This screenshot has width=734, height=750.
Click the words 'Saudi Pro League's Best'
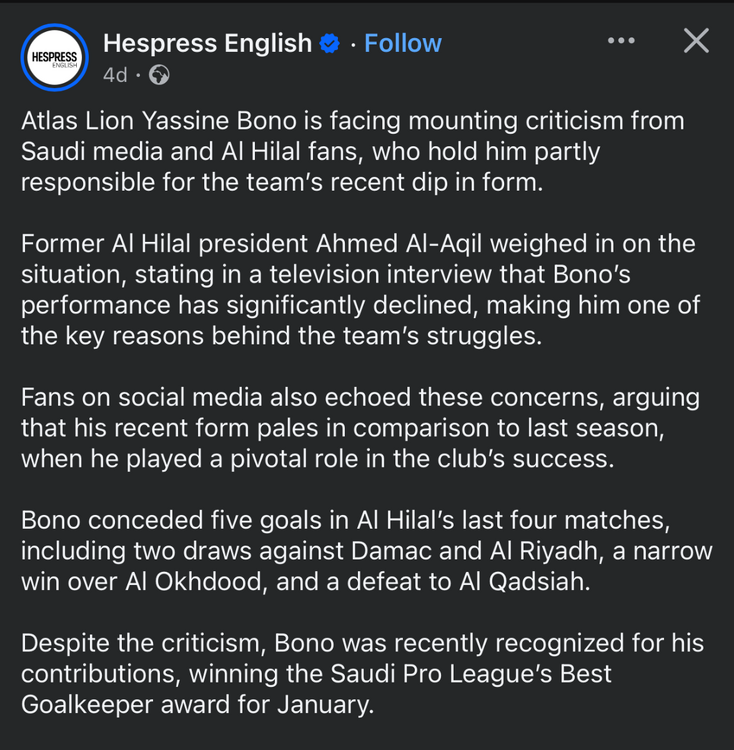(x=471, y=674)
